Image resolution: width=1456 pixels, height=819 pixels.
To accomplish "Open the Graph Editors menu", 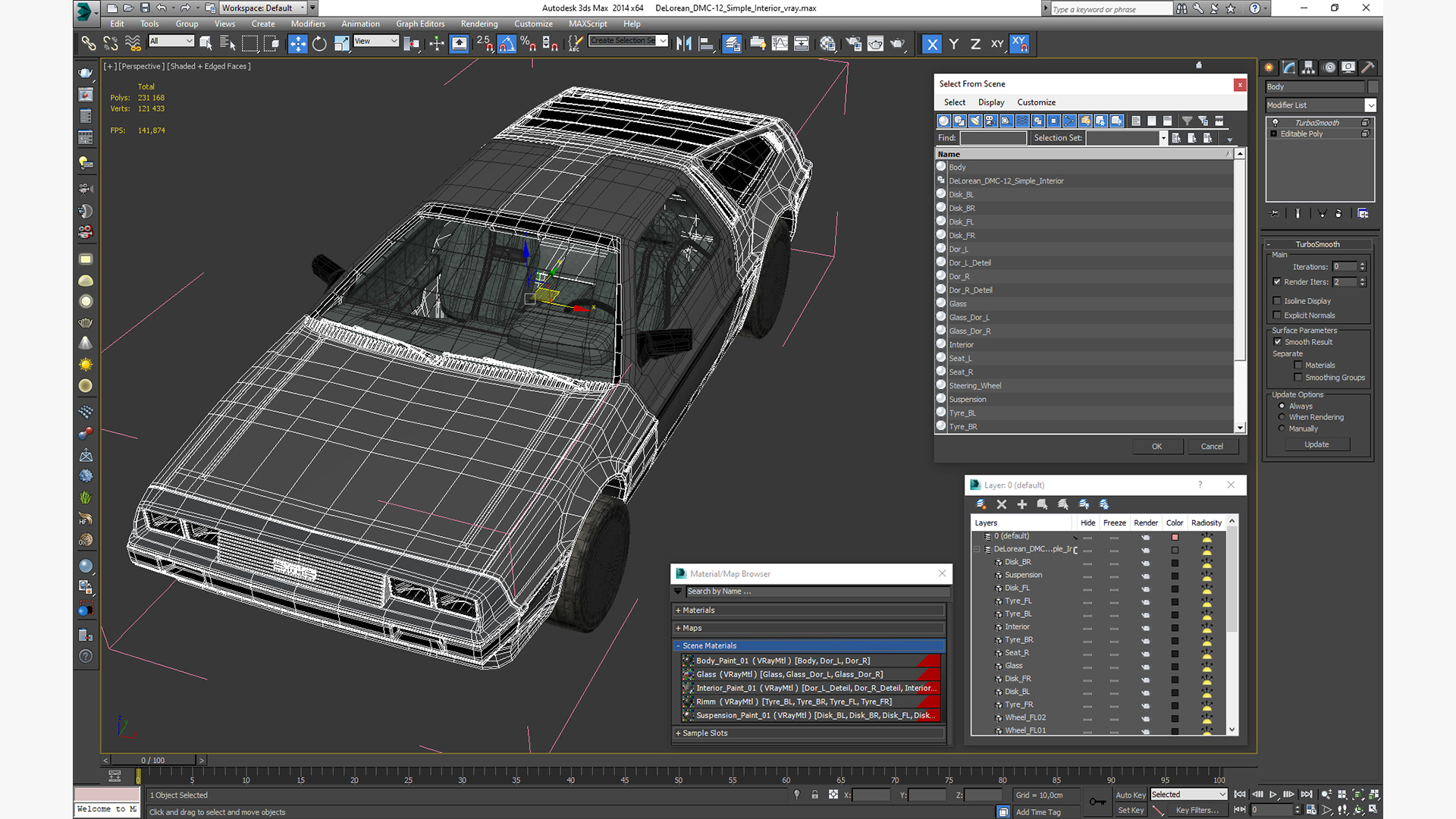I will [x=420, y=24].
